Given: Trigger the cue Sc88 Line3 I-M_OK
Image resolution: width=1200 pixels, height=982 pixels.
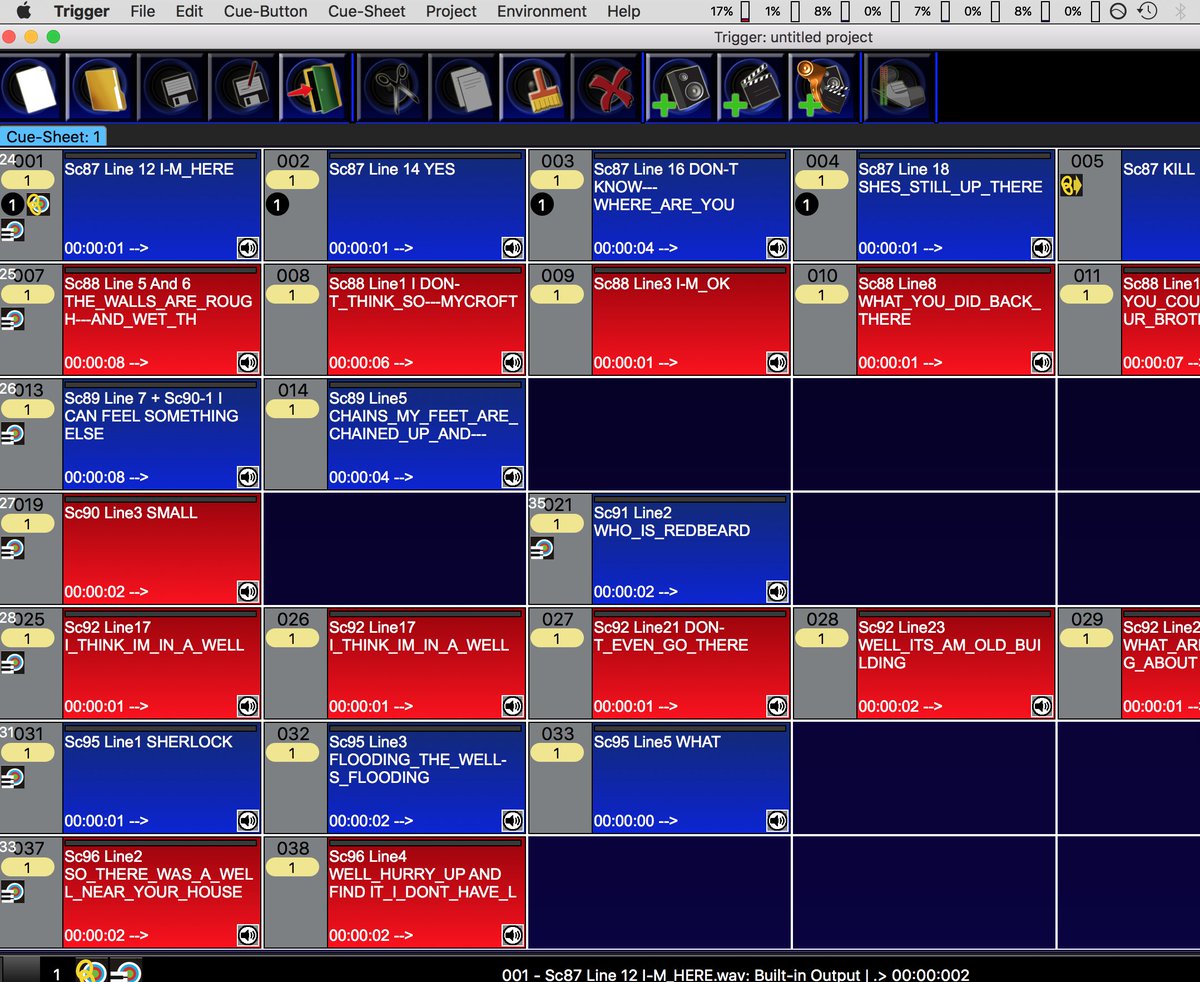Looking at the screenshot, I should tap(691, 320).
